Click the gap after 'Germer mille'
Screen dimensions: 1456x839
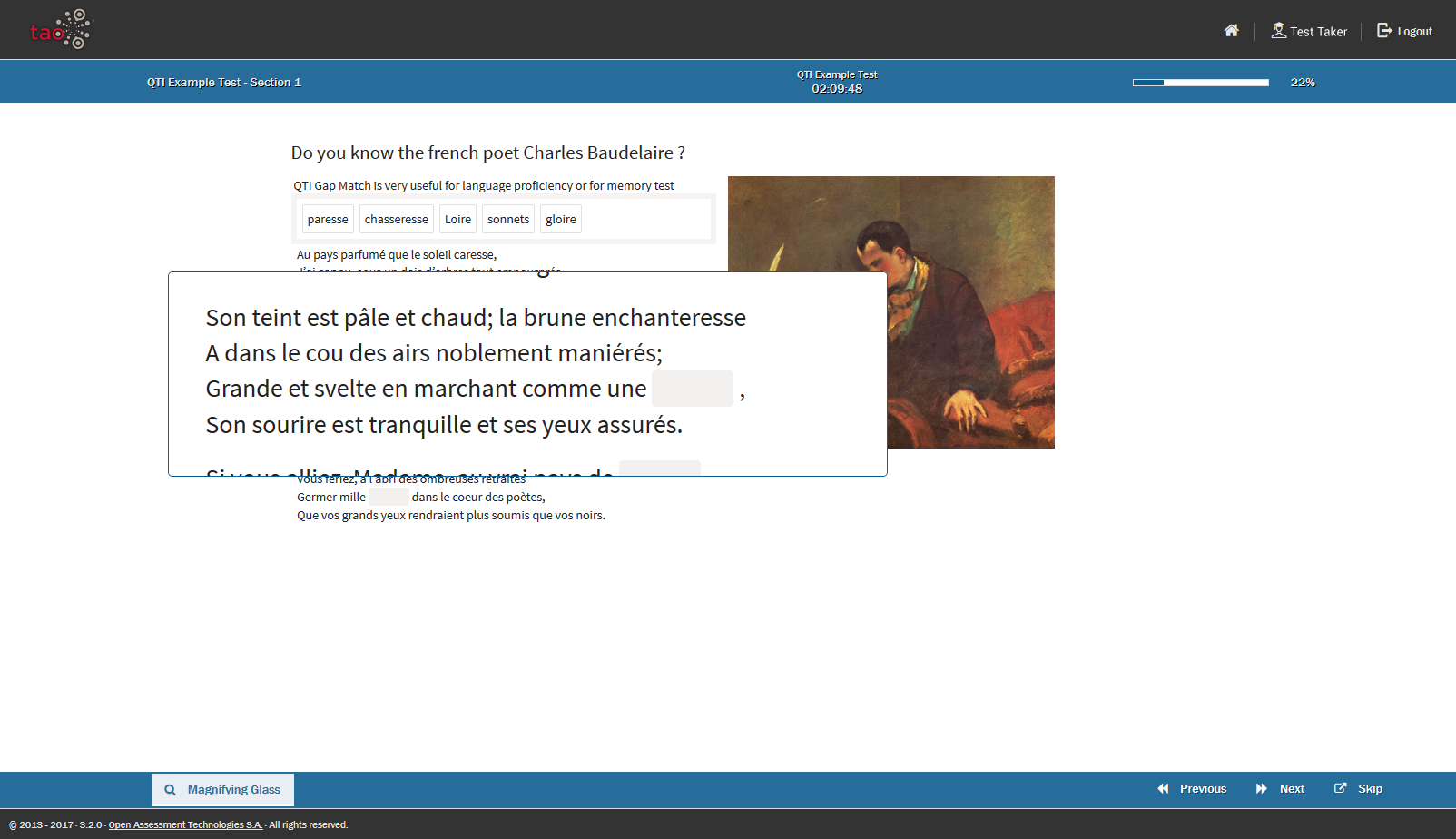389,497
